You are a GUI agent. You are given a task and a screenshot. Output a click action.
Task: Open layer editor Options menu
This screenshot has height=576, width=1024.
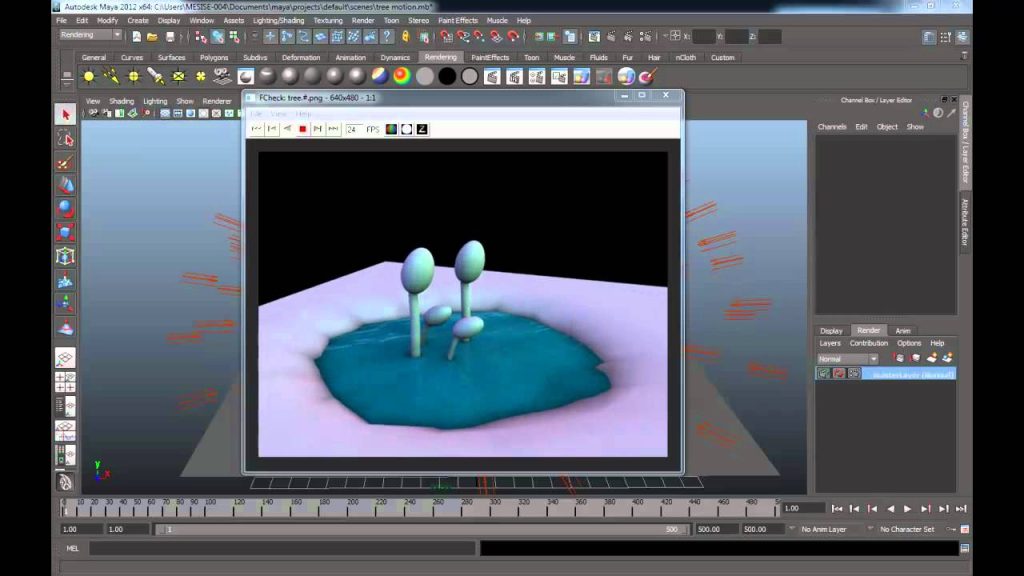(x=908, y=343)
